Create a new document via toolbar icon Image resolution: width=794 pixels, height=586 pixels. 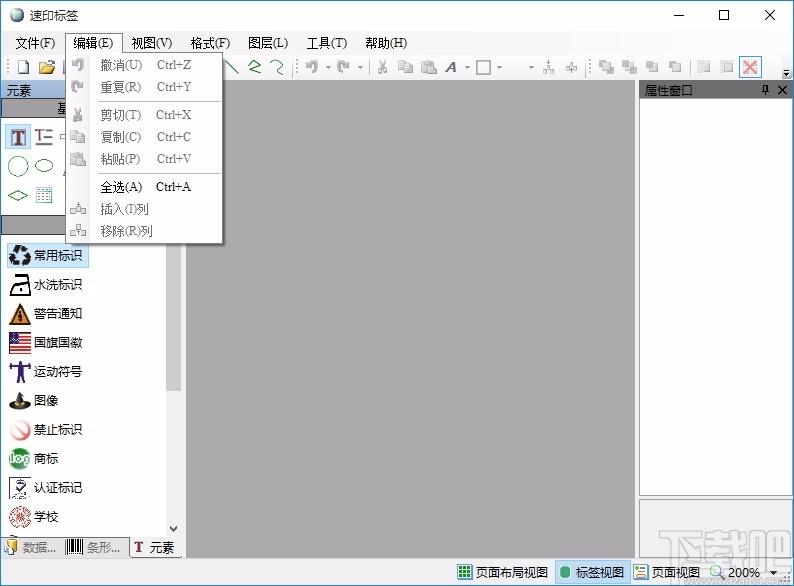24,67
